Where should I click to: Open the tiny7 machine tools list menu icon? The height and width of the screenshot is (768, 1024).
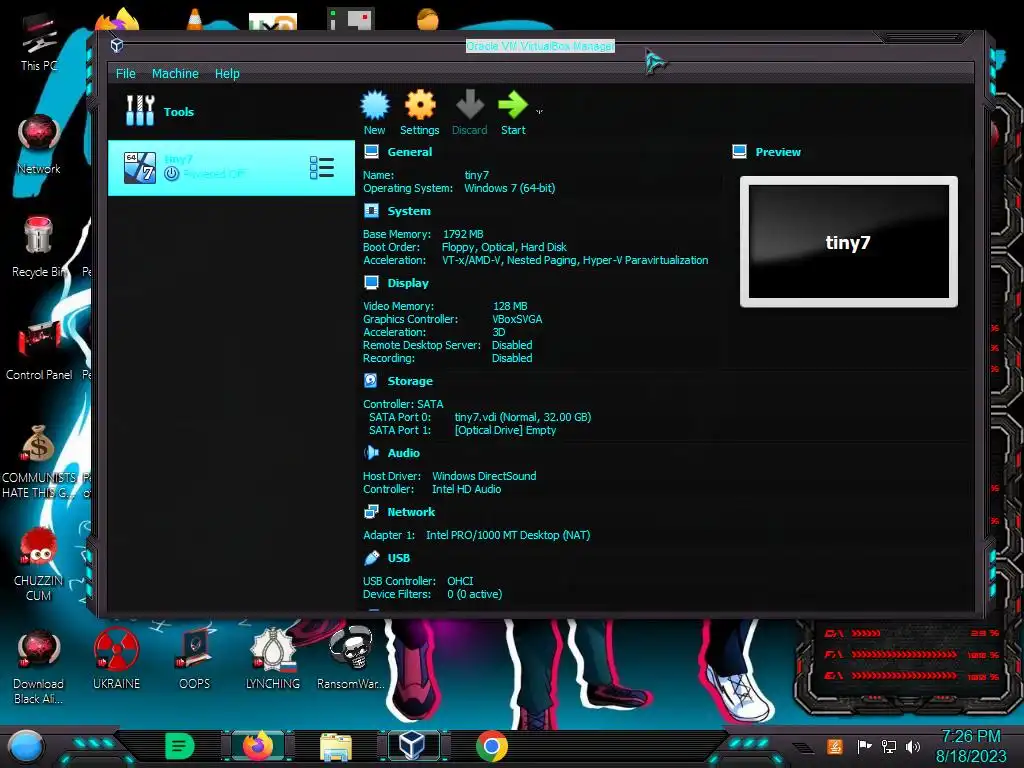[x=321, y=168]
